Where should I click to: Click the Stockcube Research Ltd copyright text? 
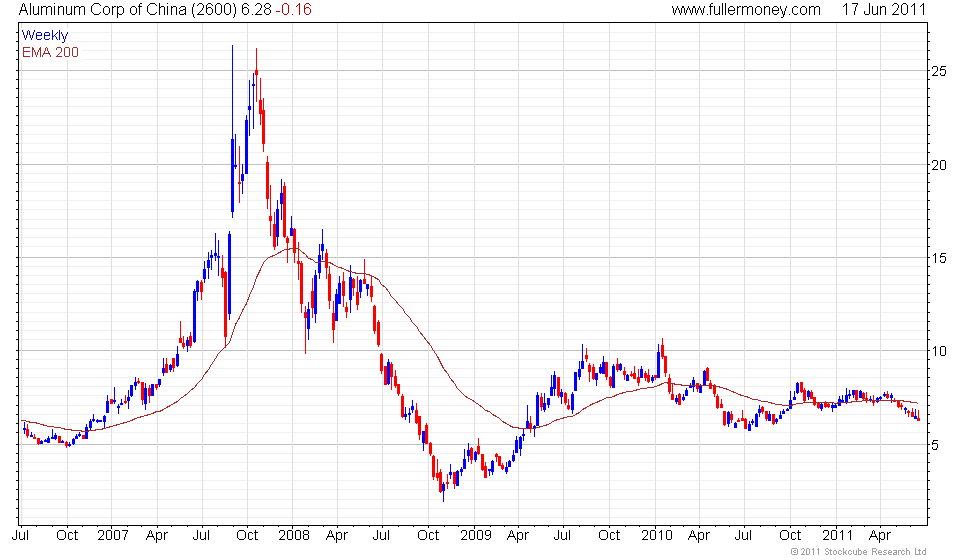(x=858, y=552)
